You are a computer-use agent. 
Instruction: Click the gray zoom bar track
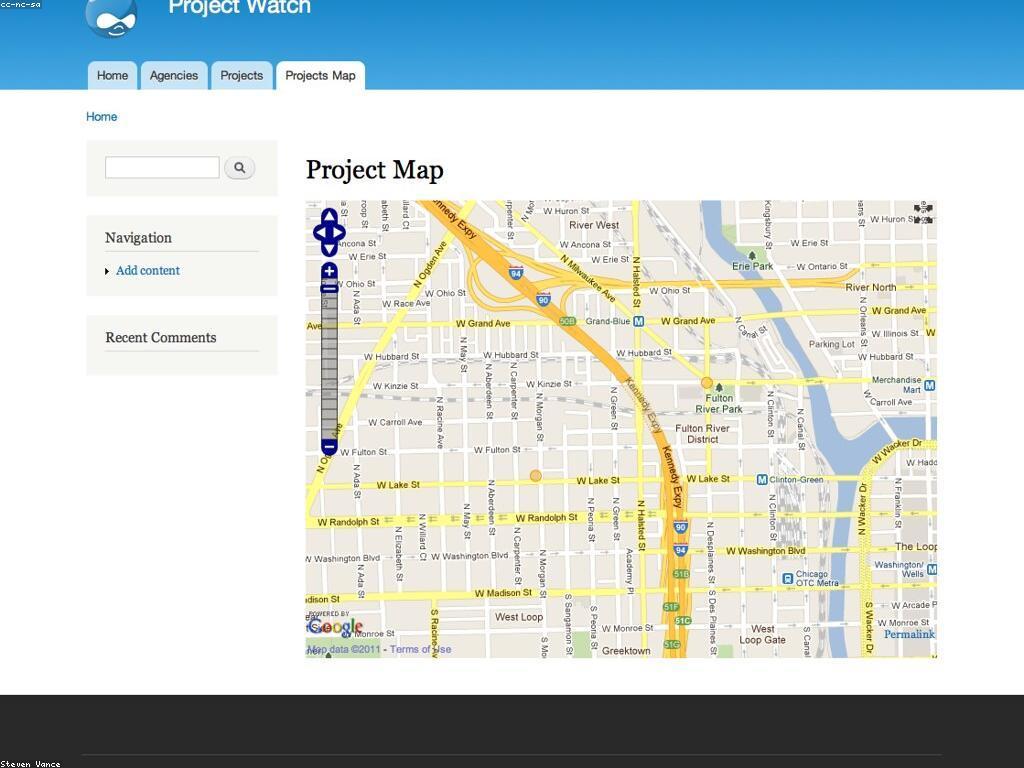[x=329, y=366]
